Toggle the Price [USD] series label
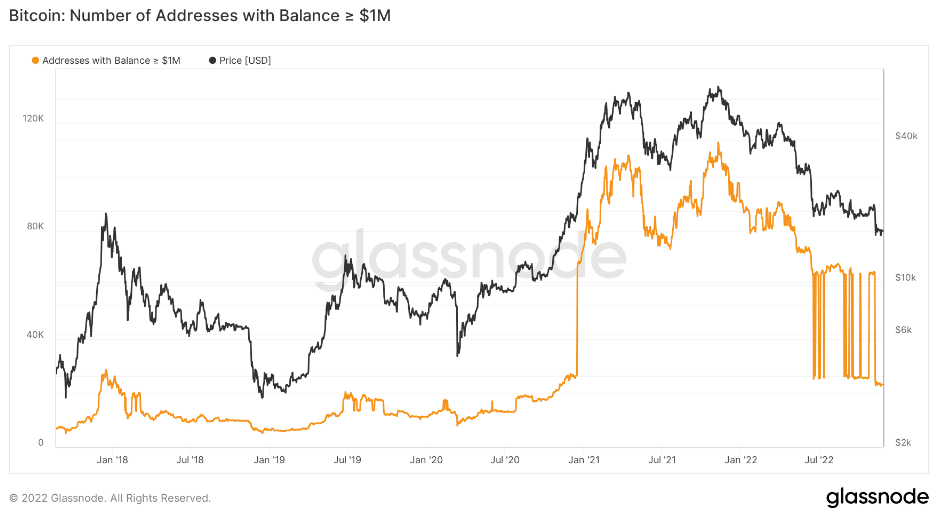 tap(246, 61)
